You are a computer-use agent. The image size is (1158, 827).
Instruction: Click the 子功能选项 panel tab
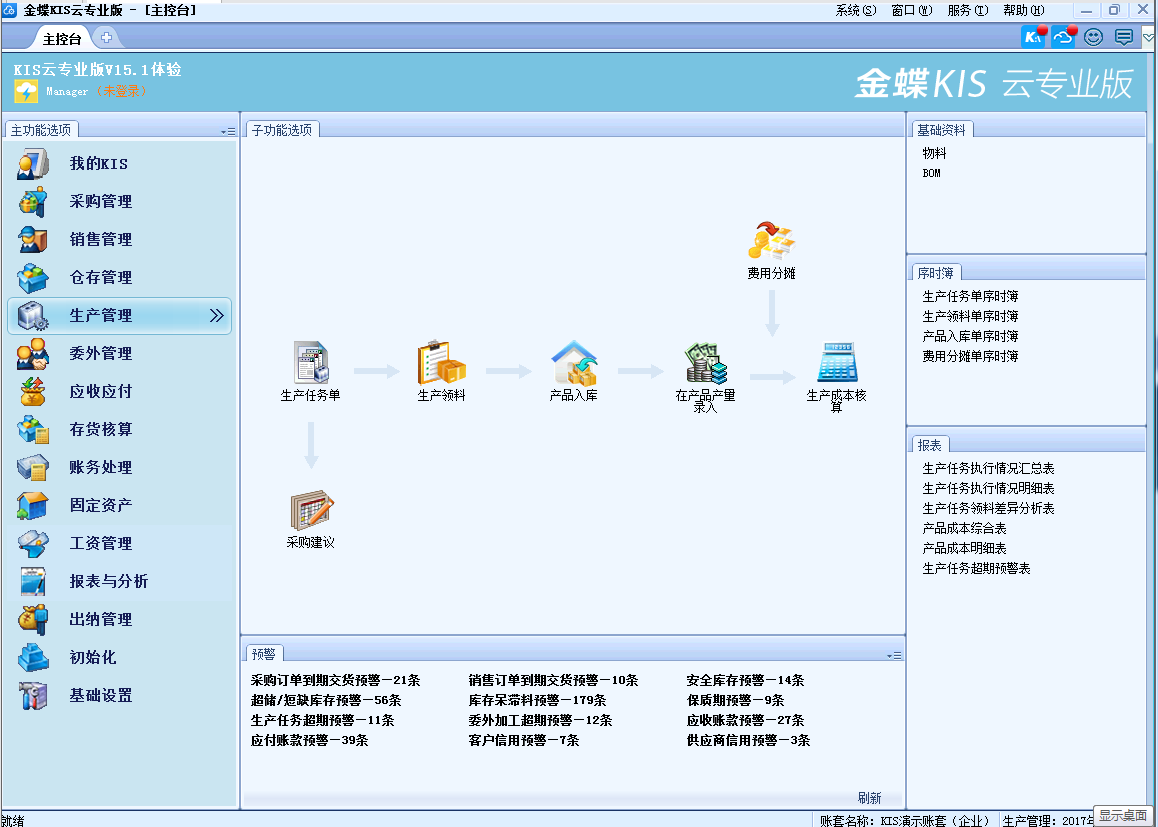click(282, 130)
